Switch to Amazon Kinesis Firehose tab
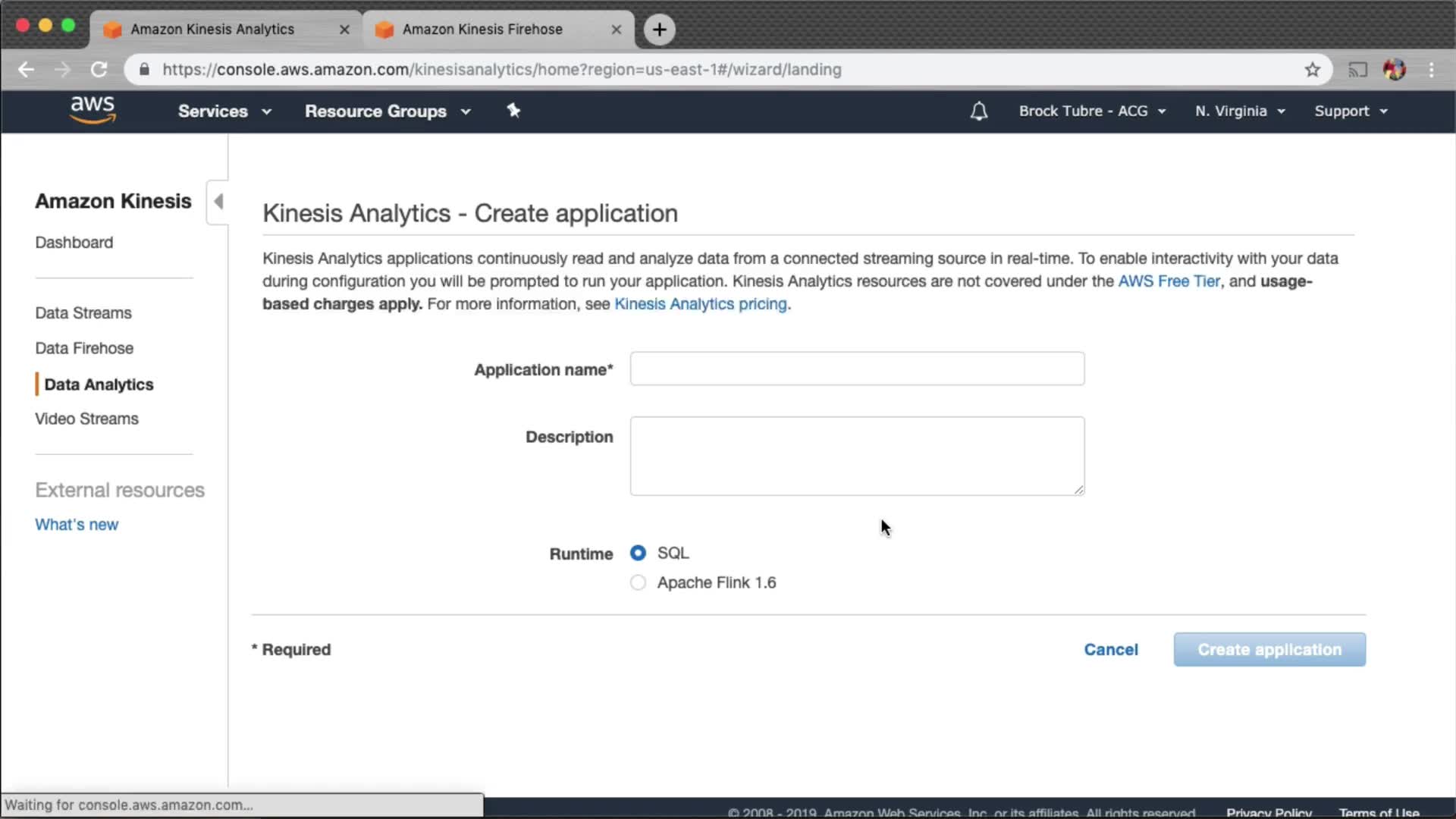Image resolution: width=1456 pixels, height=819 pixels. point(483,30)
